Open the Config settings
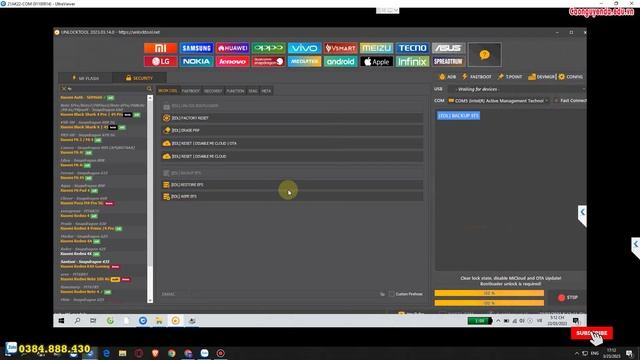This screenshot has width=640, height=360. pyautogui.click(x=571, y=77)
